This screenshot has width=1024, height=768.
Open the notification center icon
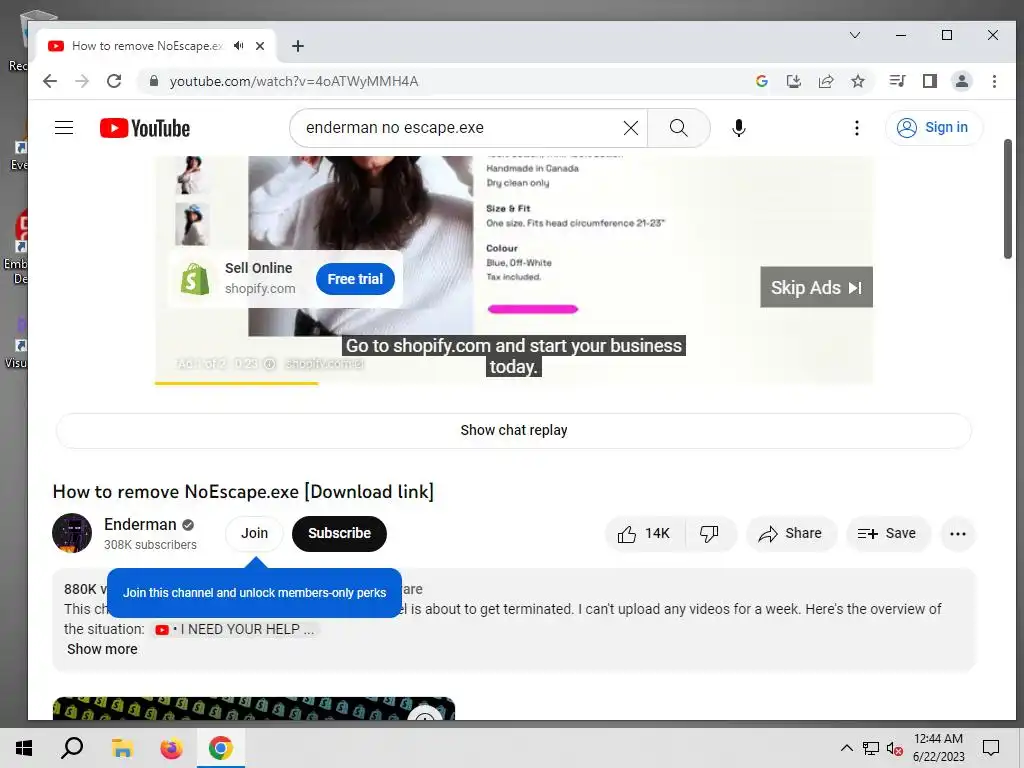tap(991, 748)
